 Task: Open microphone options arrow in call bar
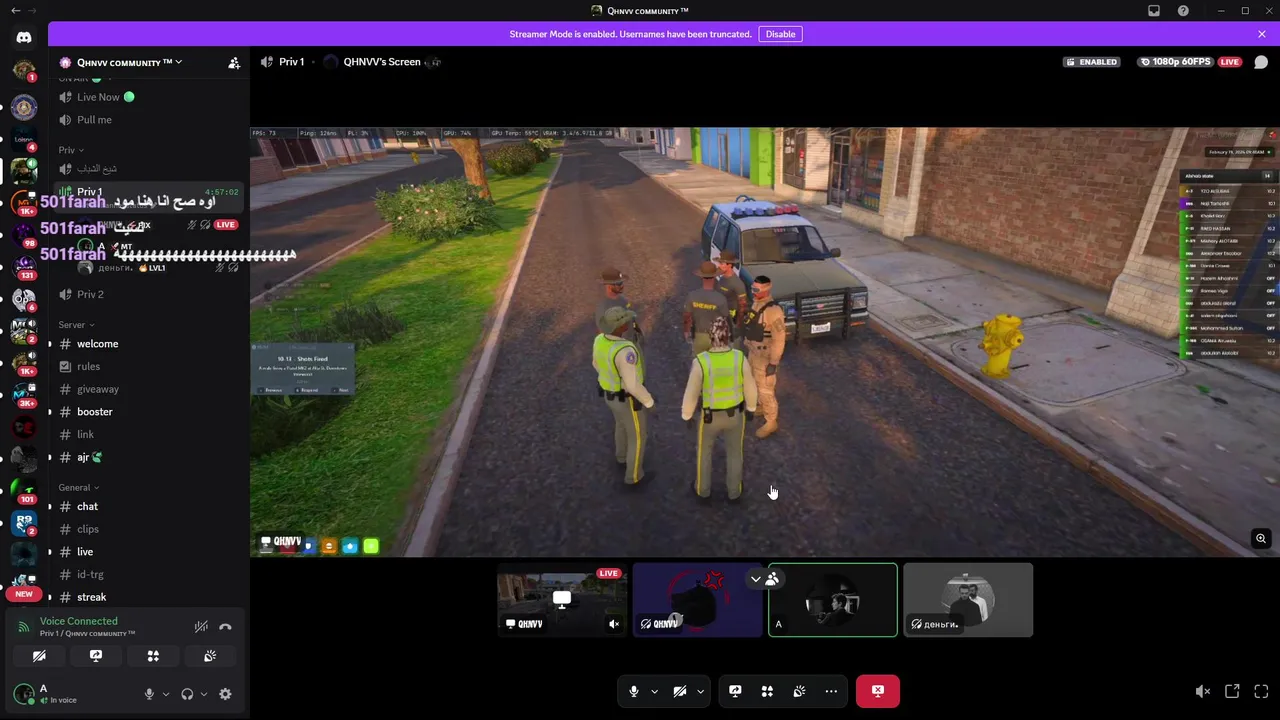point(655,691)
